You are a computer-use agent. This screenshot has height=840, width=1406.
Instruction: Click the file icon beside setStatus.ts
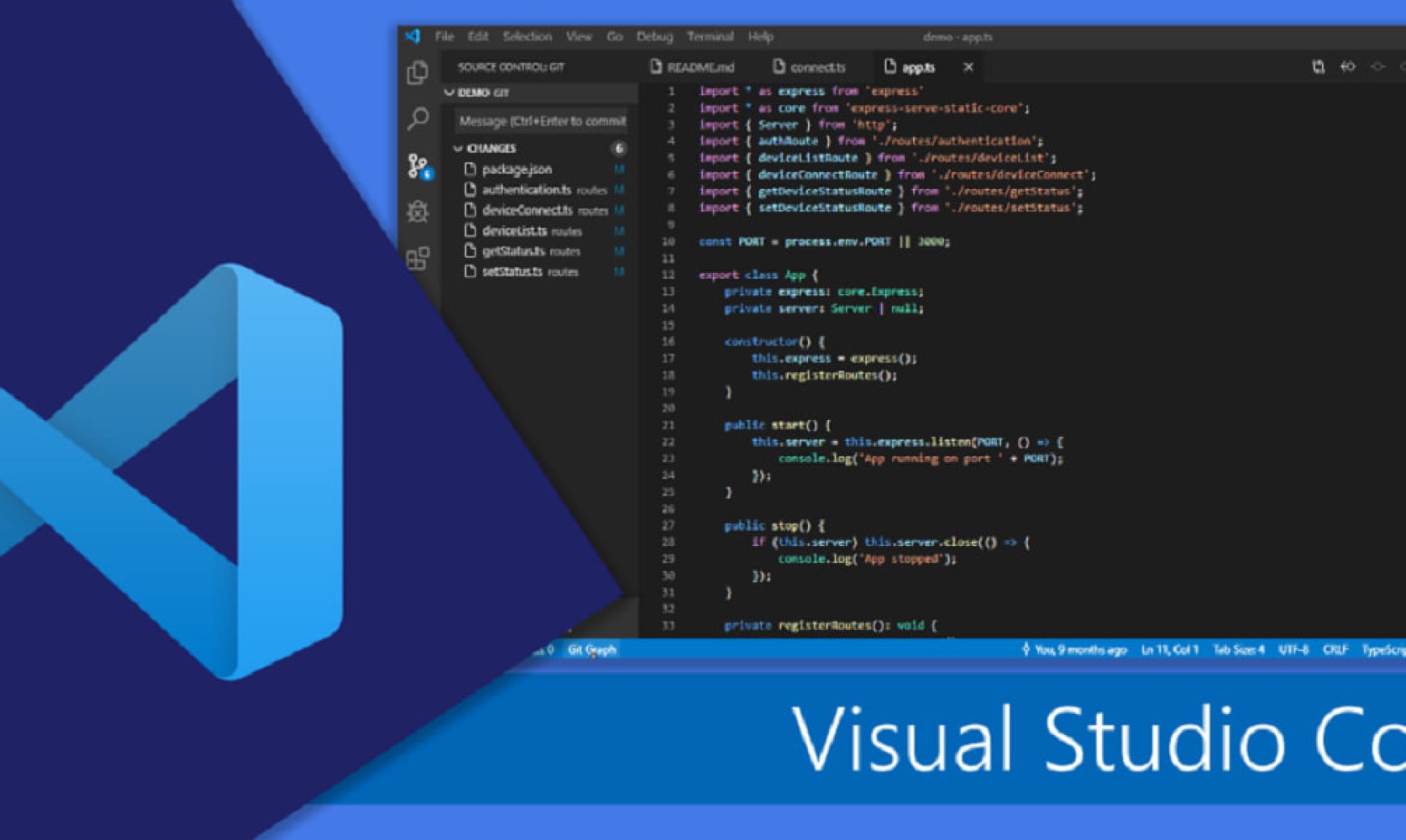(470, 271)
